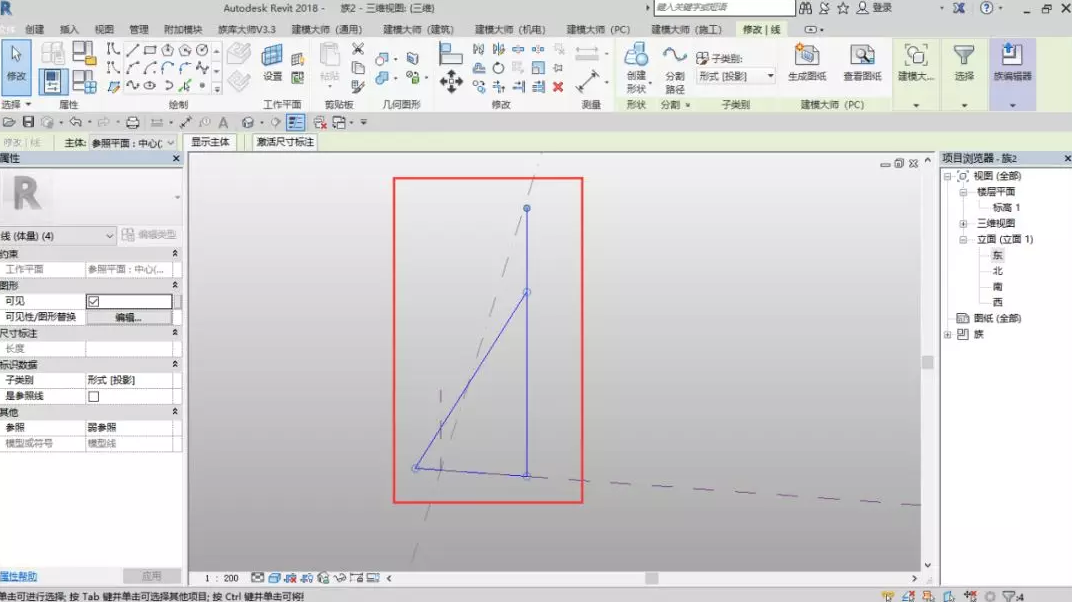
Task: Select the 南 elevation view in project browser
Action: point(997,286)
